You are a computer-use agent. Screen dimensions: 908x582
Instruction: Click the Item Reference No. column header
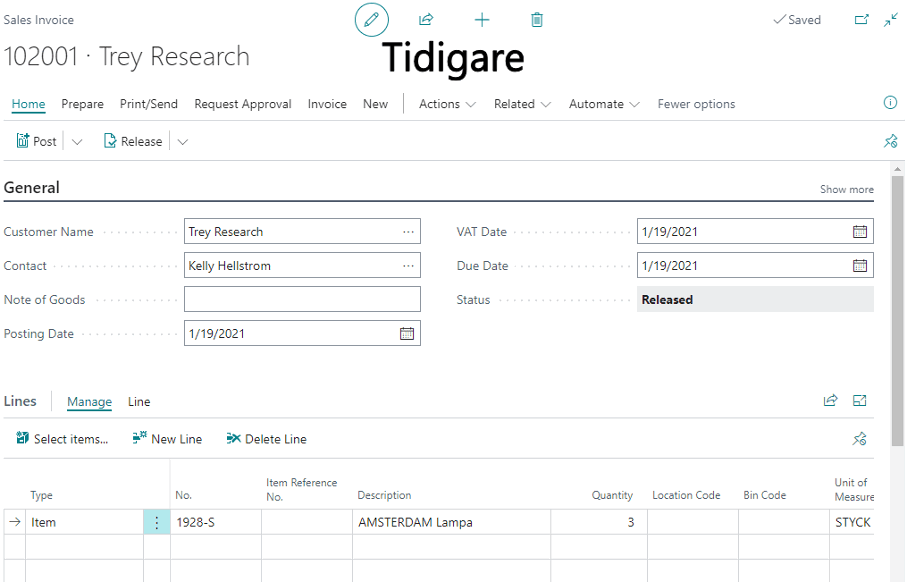coord(302,489)
